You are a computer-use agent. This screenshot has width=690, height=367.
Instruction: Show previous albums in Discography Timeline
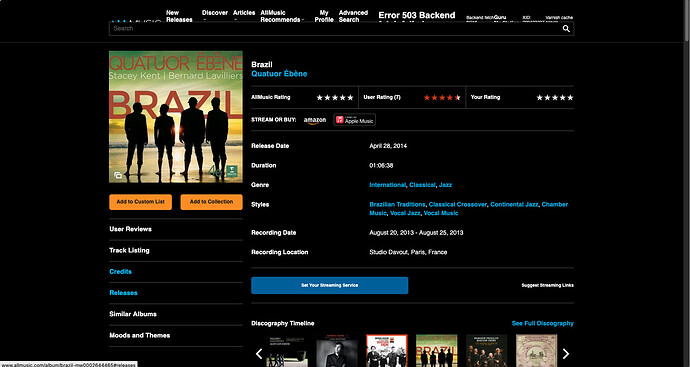click(x=259, y=353)
